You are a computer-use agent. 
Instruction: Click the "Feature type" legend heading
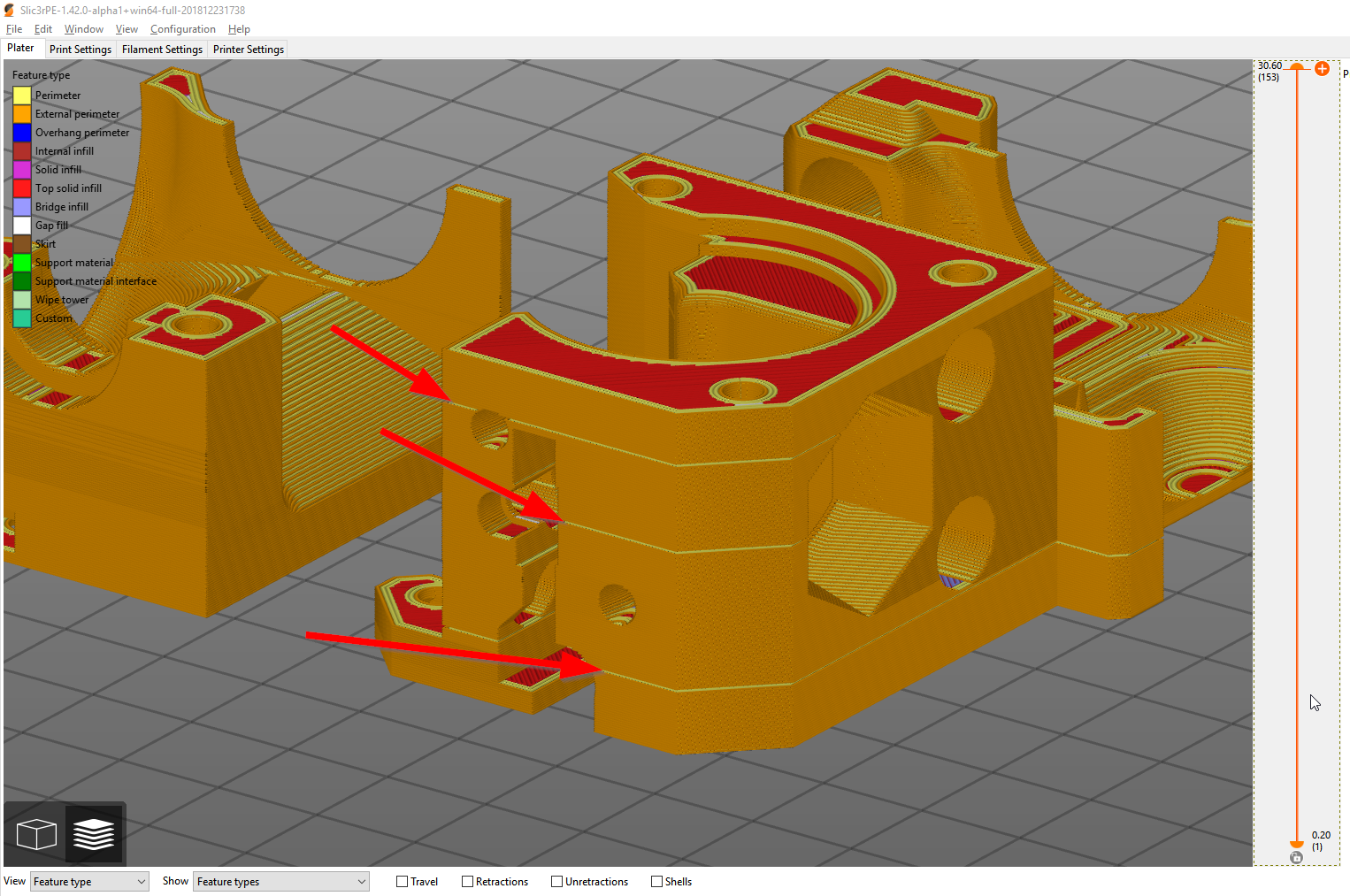(x=41, y=75)
